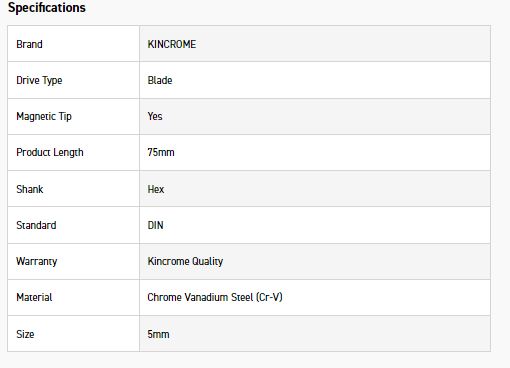Viewport: 510px width, 368px height.
Task: Click the 75mm product length value
Action: 161,152
